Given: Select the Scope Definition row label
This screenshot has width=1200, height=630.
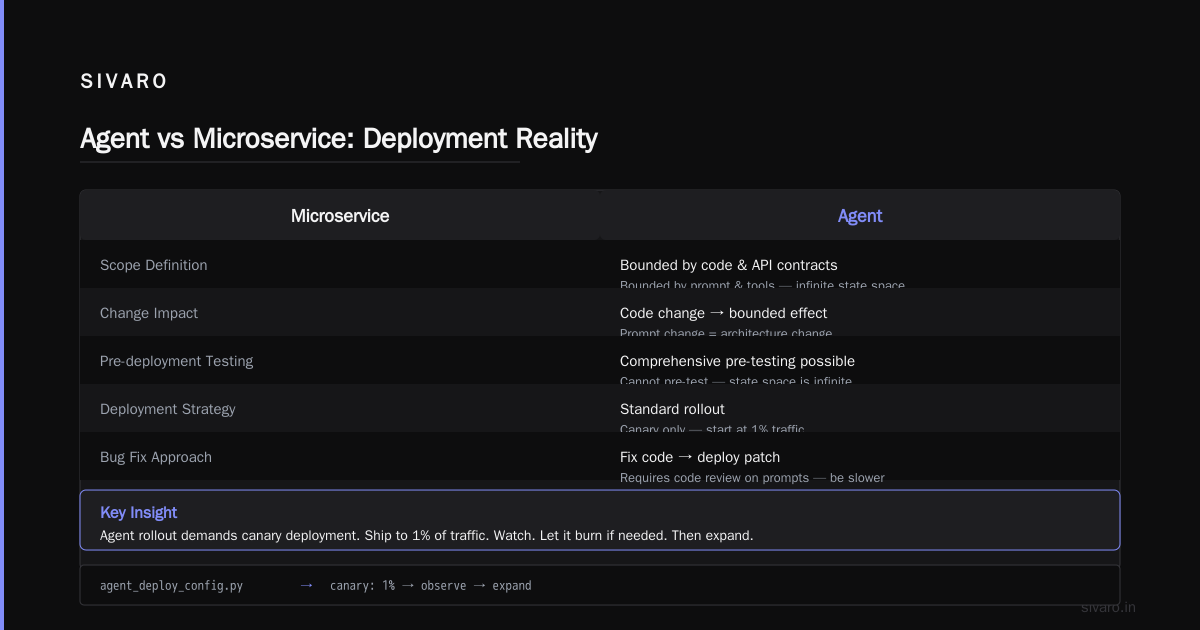Looking at the screenshot, I should pyautogui.click(x=154, y=265).
